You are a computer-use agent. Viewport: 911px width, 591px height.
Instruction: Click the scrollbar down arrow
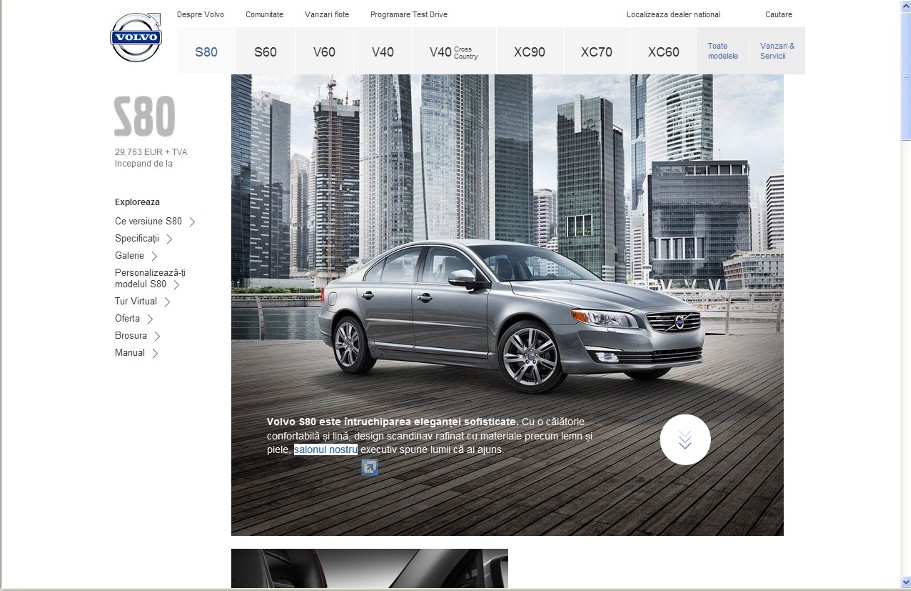pos(905,582)
